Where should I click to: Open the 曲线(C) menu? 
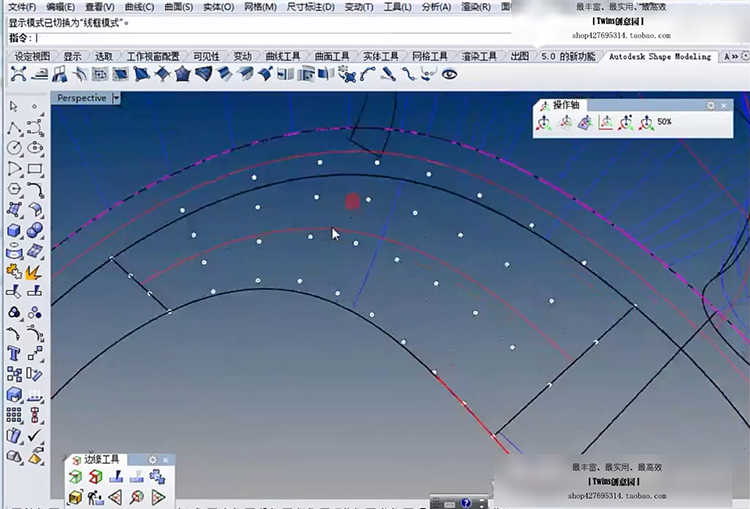coord(139,7)
